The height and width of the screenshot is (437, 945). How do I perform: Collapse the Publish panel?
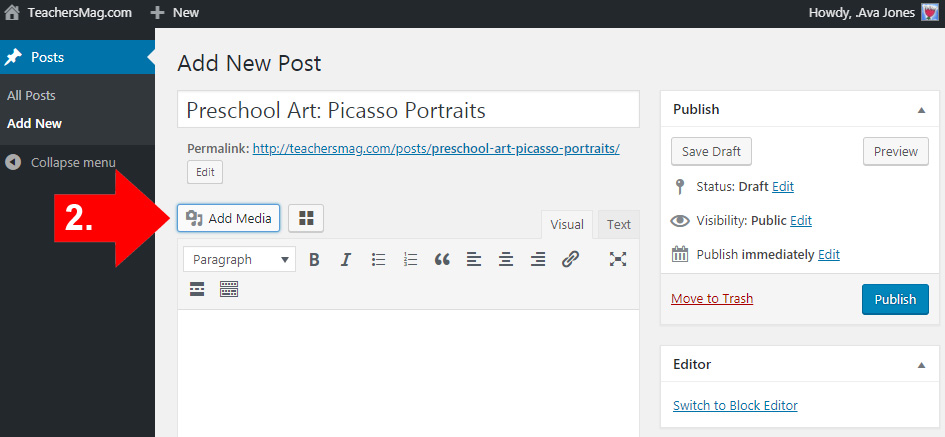click(921, 110)
